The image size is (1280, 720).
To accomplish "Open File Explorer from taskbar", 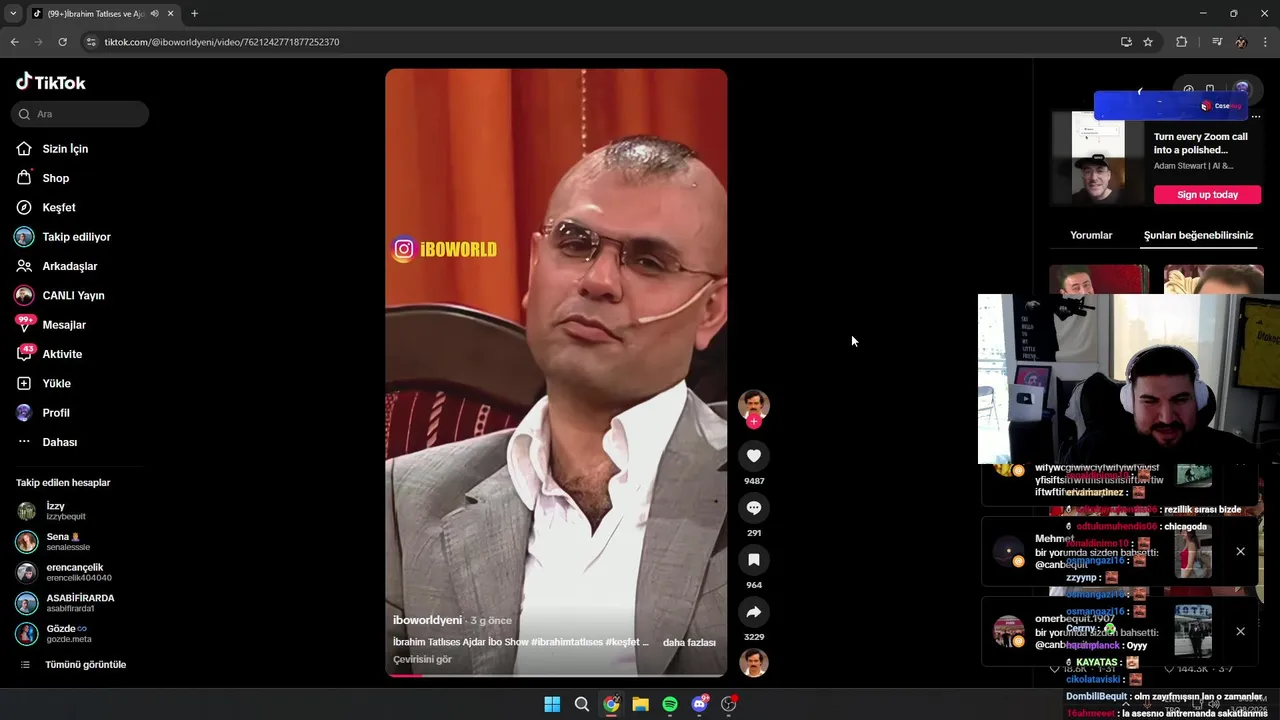I will click(x=640, y=704).
